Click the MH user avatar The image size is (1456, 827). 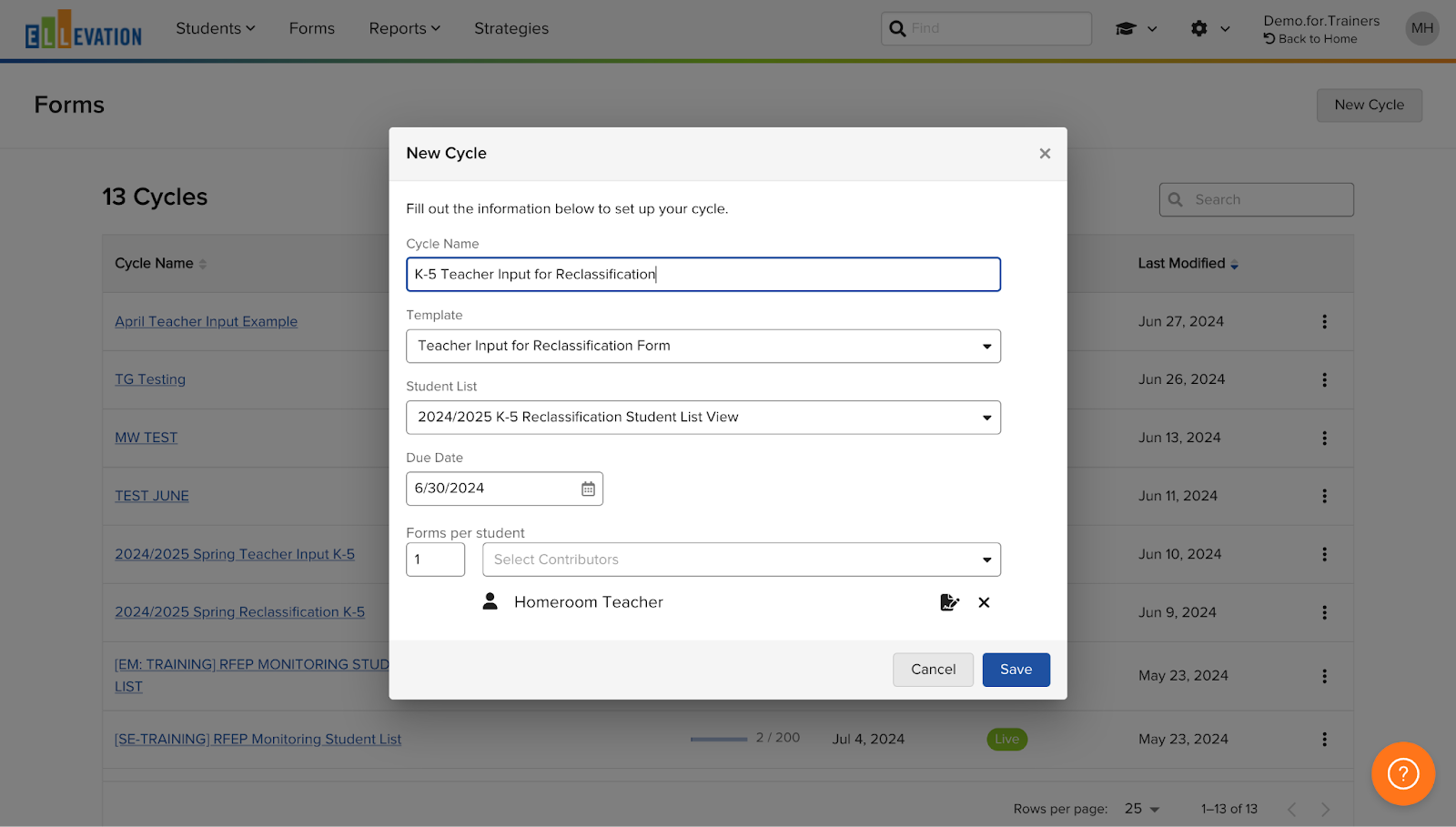point(1422,28)
